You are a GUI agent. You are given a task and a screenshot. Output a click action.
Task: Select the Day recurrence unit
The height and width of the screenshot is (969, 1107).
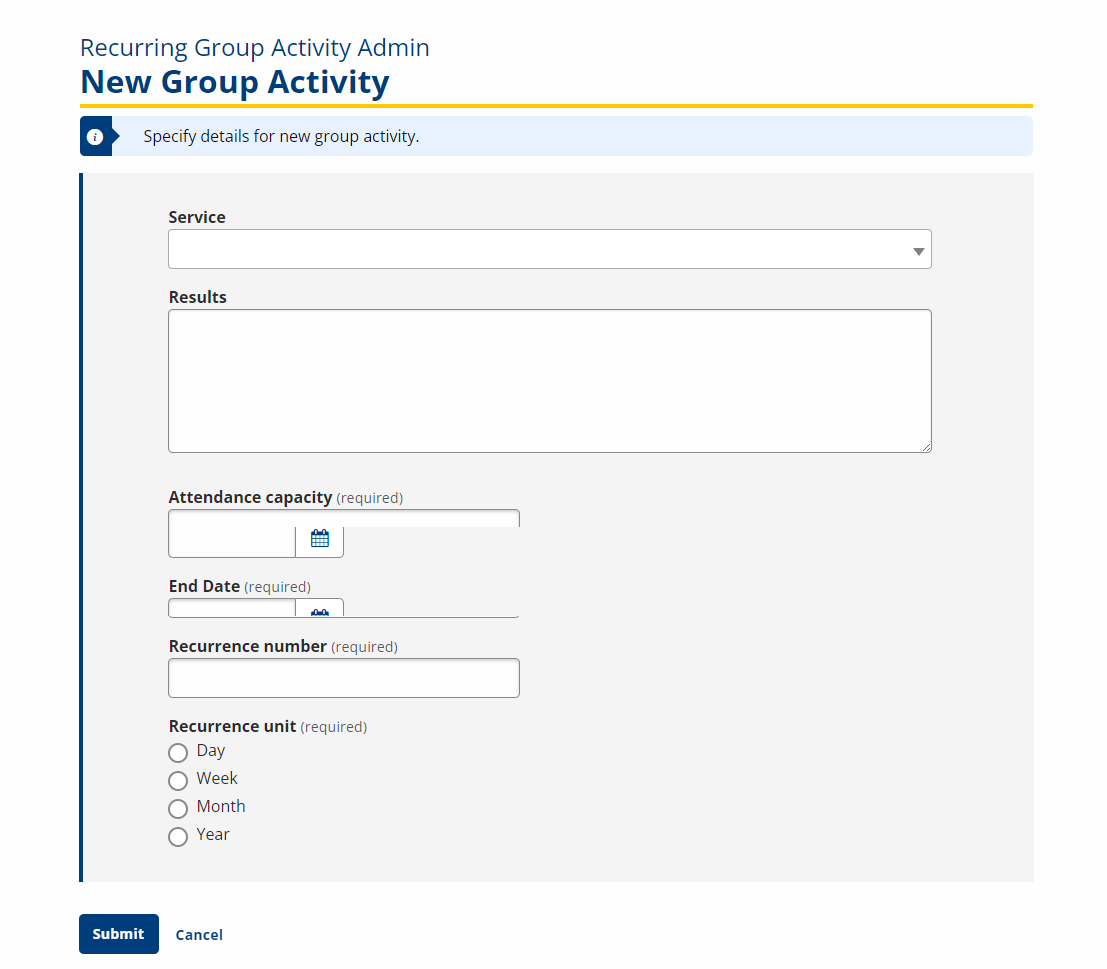(x=178, y=752)
